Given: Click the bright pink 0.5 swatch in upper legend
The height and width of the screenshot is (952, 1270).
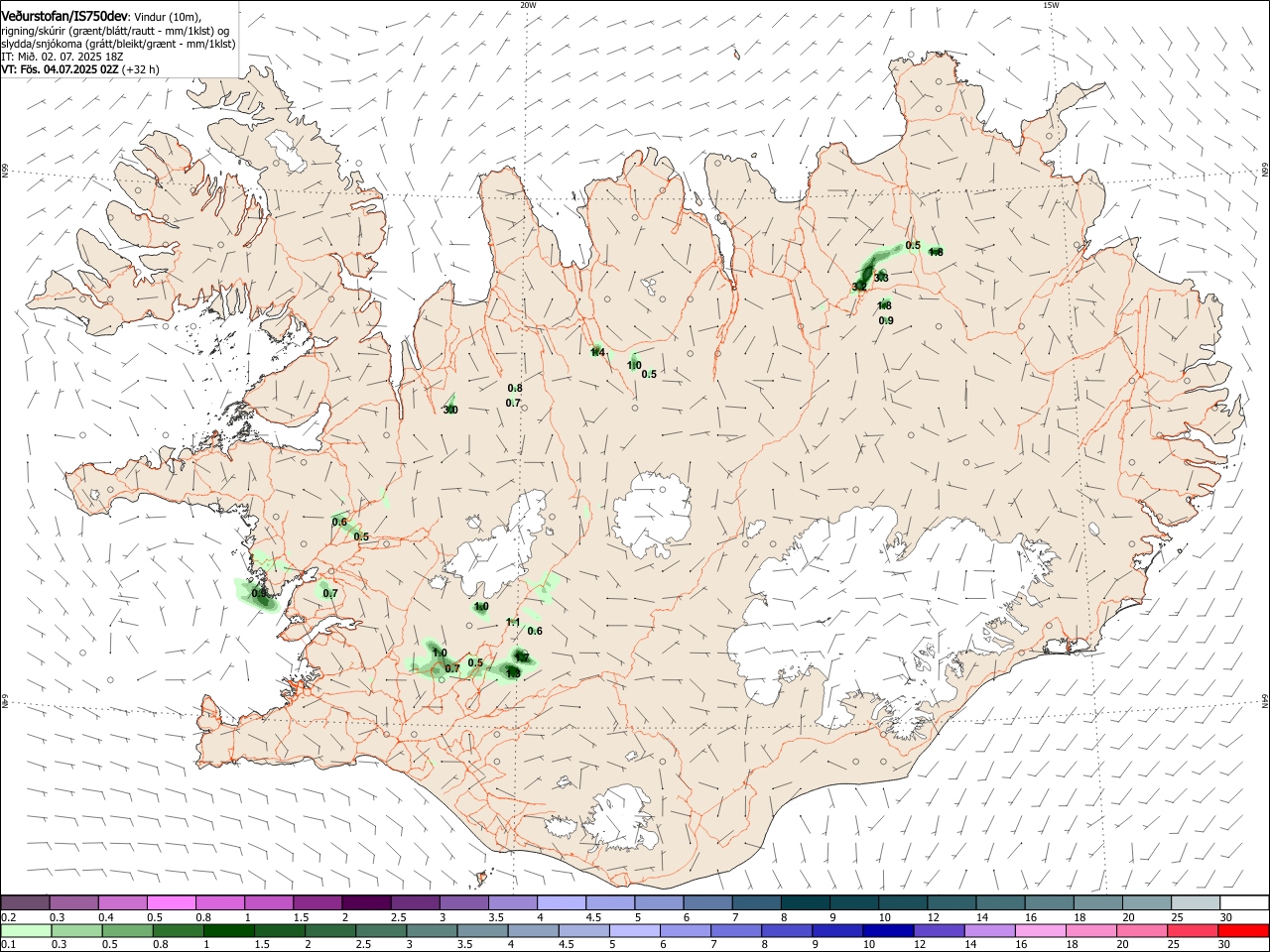Looking at the screenshot, I should click(x=171, y=903).
